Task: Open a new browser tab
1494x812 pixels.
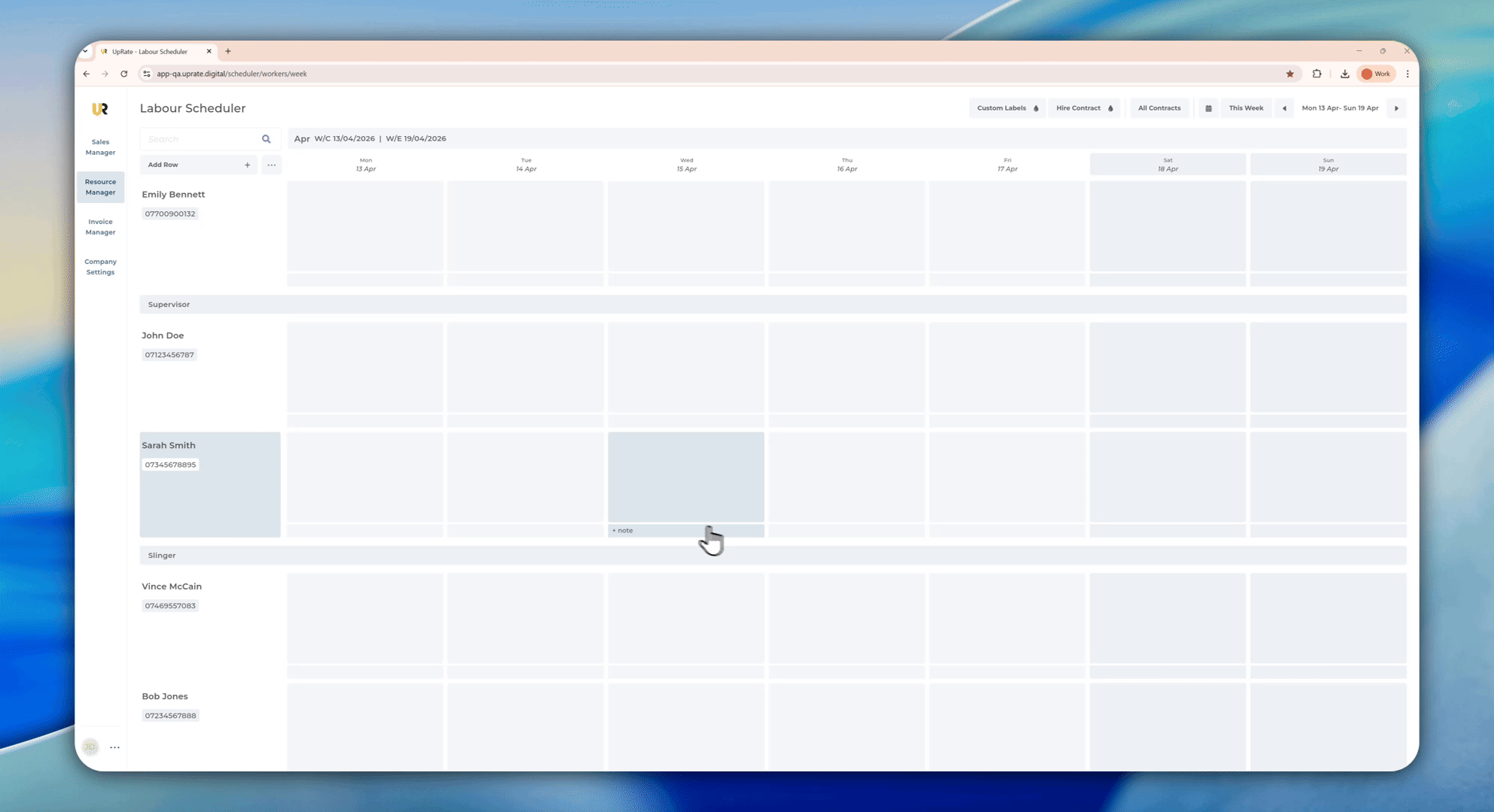Action: pyautogui.click(x=228, y=51)
